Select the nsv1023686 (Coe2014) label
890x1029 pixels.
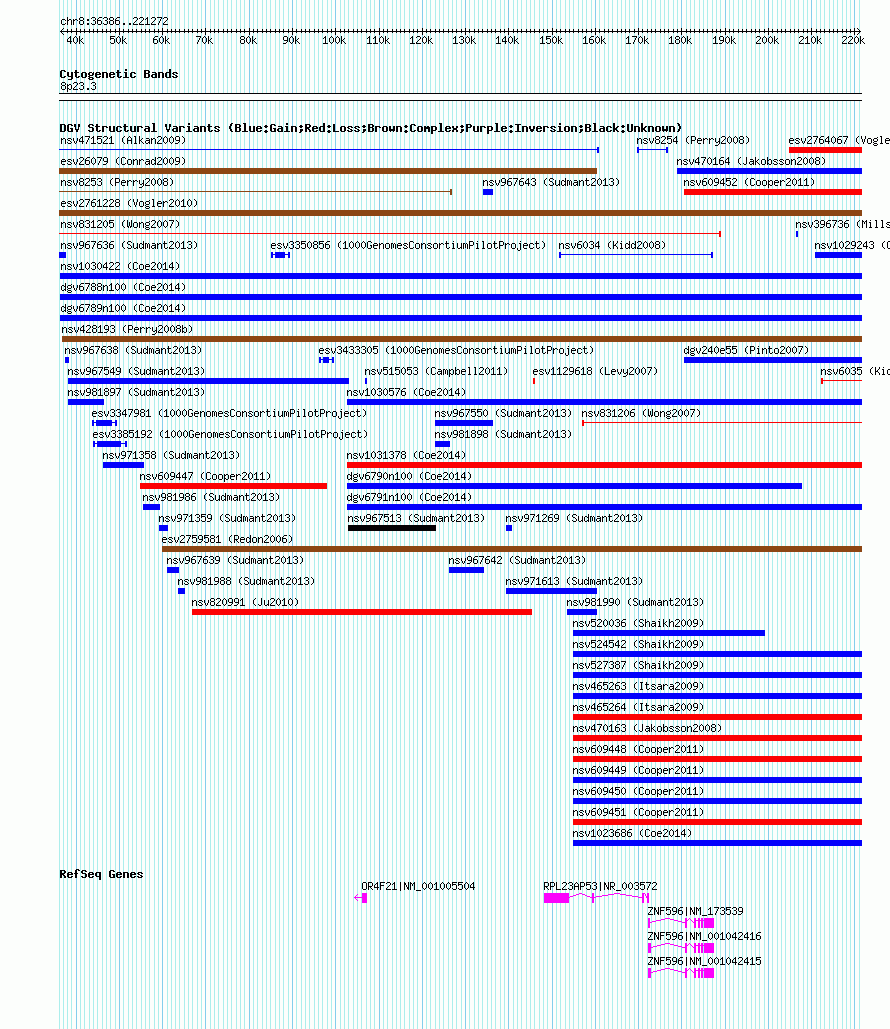pyautogui.click(x=632, y=833)
